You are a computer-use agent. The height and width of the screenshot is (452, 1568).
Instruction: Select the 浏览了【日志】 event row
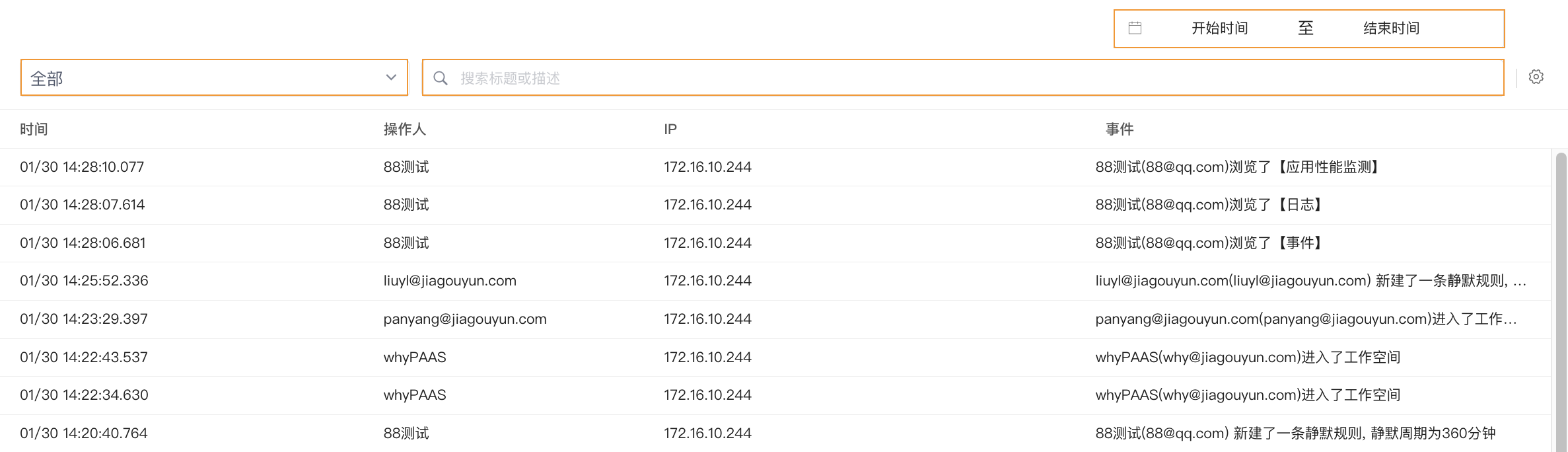point(775,205)
